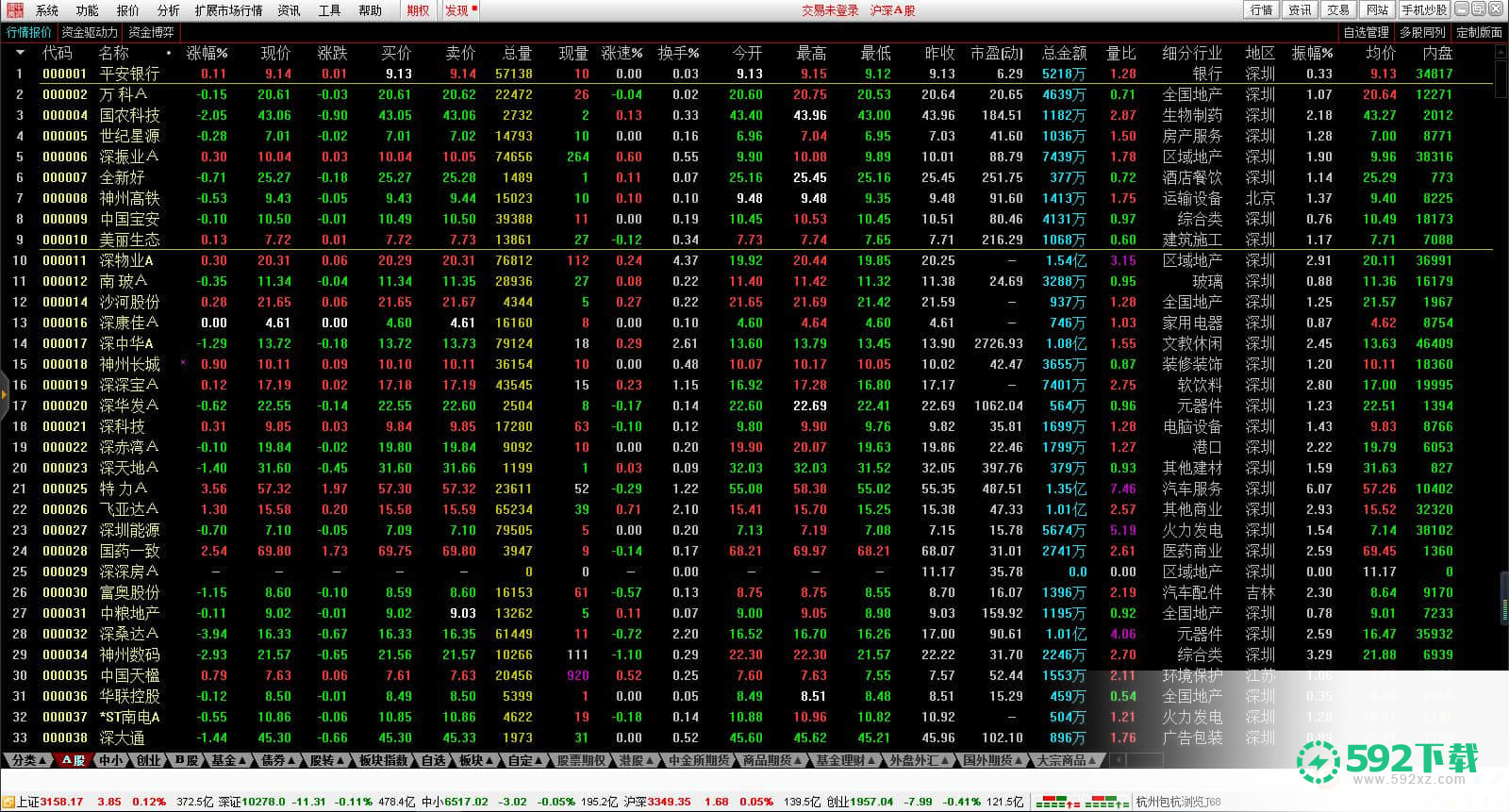Image resolution: width=1509 pixels, height=812 pixels.
Task: Click the 交易 button at top right
Action: tap(1338, 9)
